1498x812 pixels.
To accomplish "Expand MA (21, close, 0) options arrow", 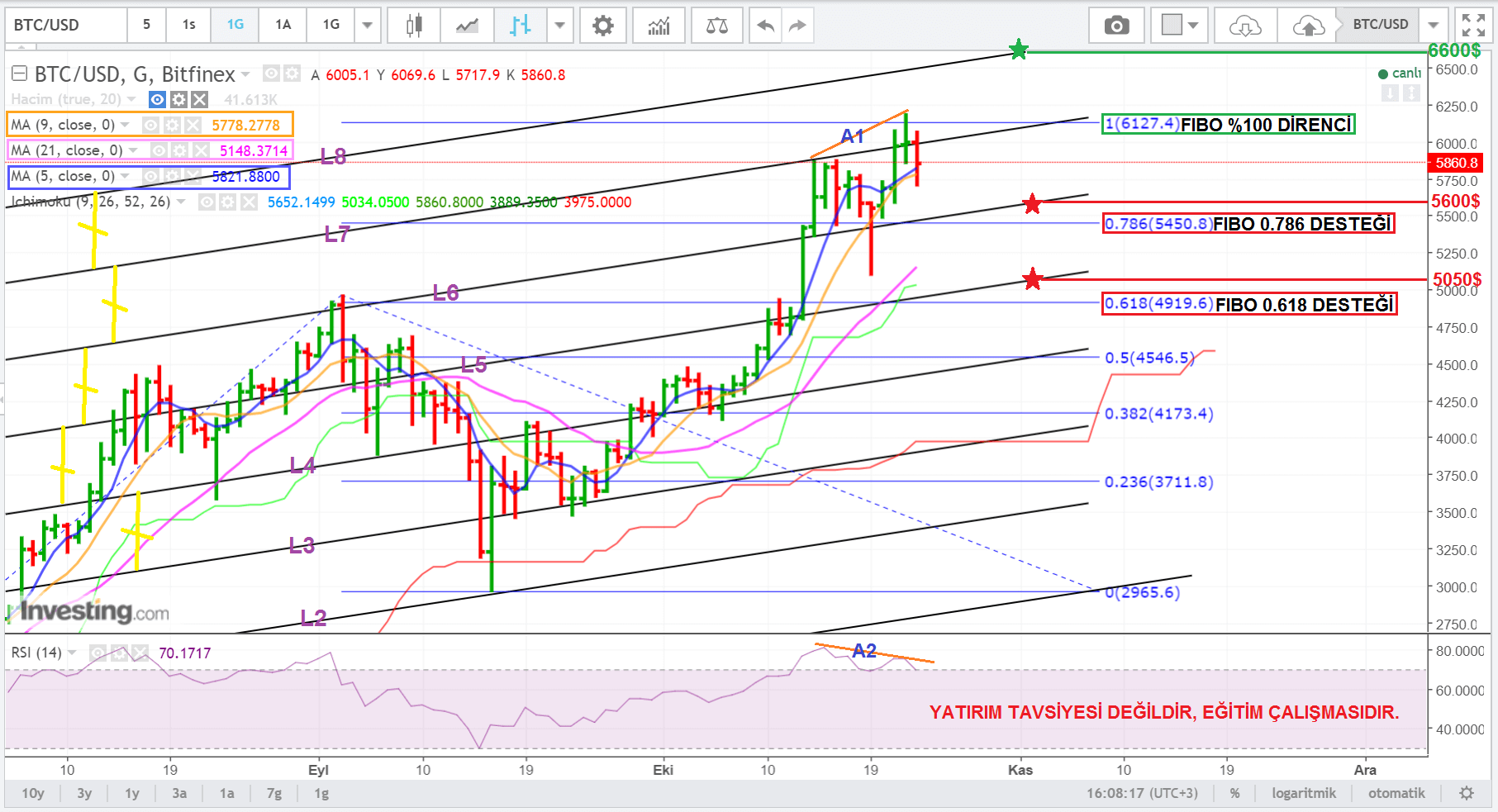I will tap(133, 150).
